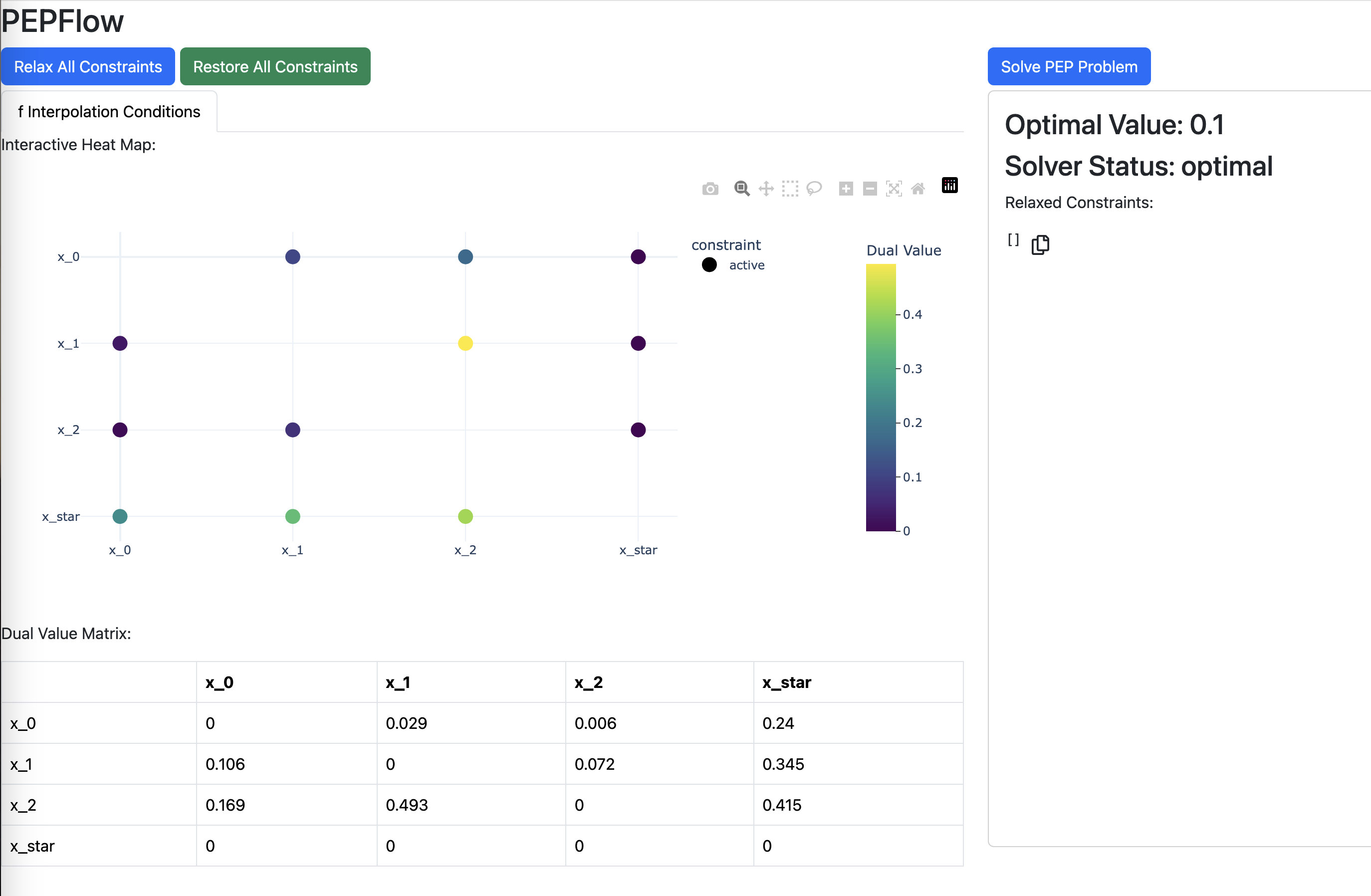Click the Dual Value color scale bar
The height and width of the screenshot is (896, 1371).
[880, 398]
